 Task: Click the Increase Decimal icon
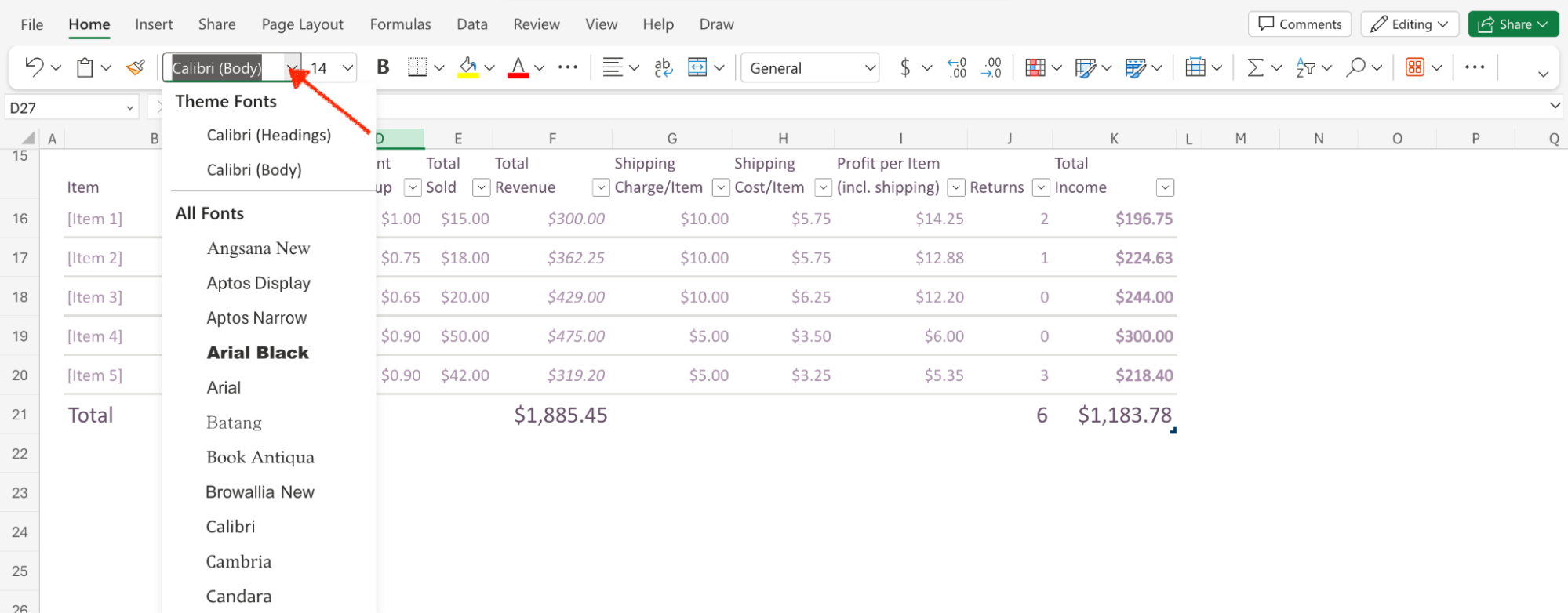click(957, 67)
